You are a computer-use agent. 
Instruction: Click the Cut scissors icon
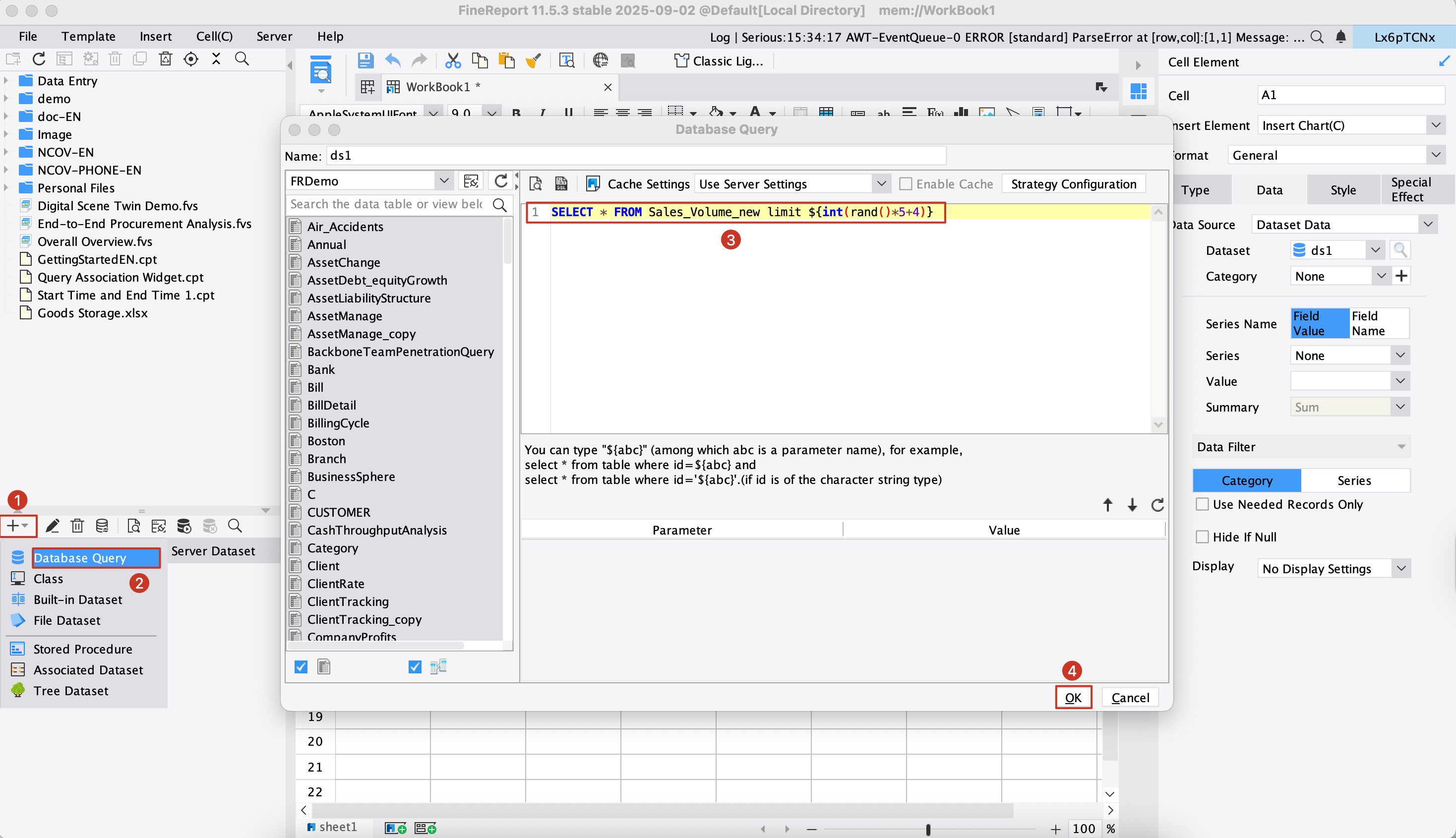click(453, 60)
